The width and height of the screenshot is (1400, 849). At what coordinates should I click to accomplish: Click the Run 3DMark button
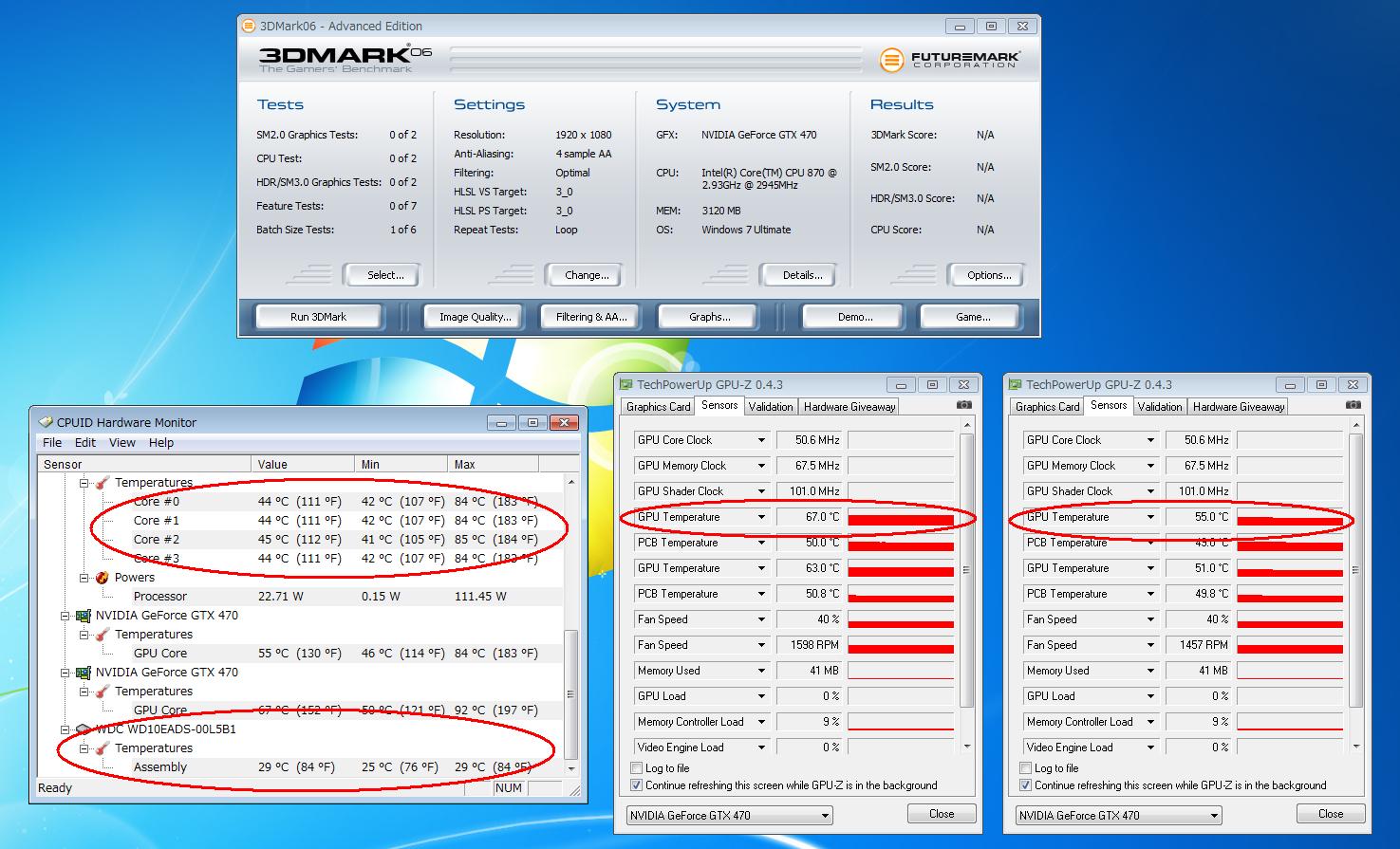pos(318,317)
